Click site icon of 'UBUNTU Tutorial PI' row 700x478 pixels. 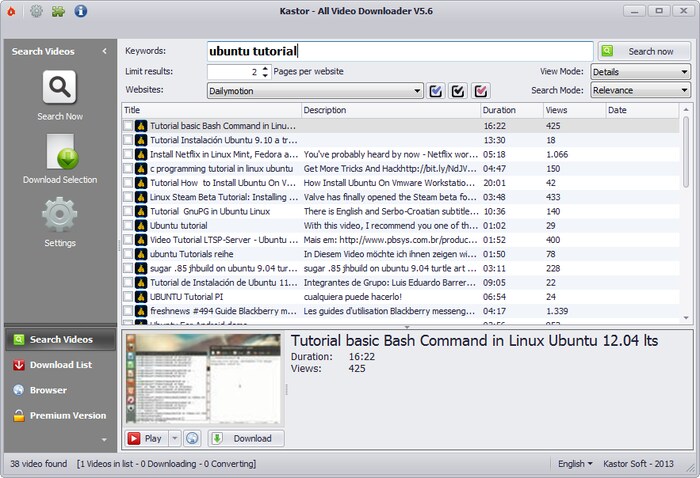tap(141, 297)
